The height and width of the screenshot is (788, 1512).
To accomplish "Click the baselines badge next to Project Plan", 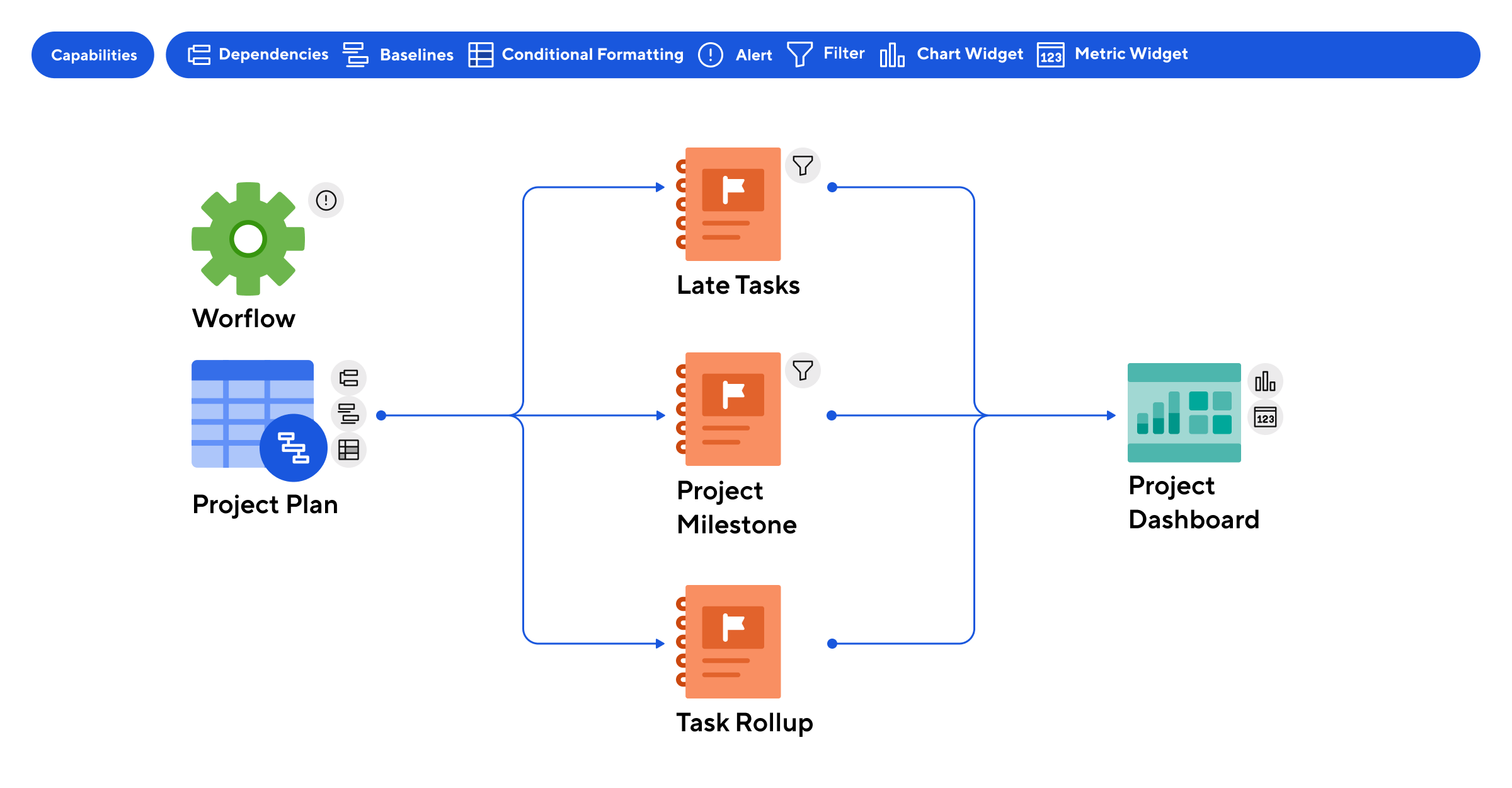I will click(x=348, y=414).
